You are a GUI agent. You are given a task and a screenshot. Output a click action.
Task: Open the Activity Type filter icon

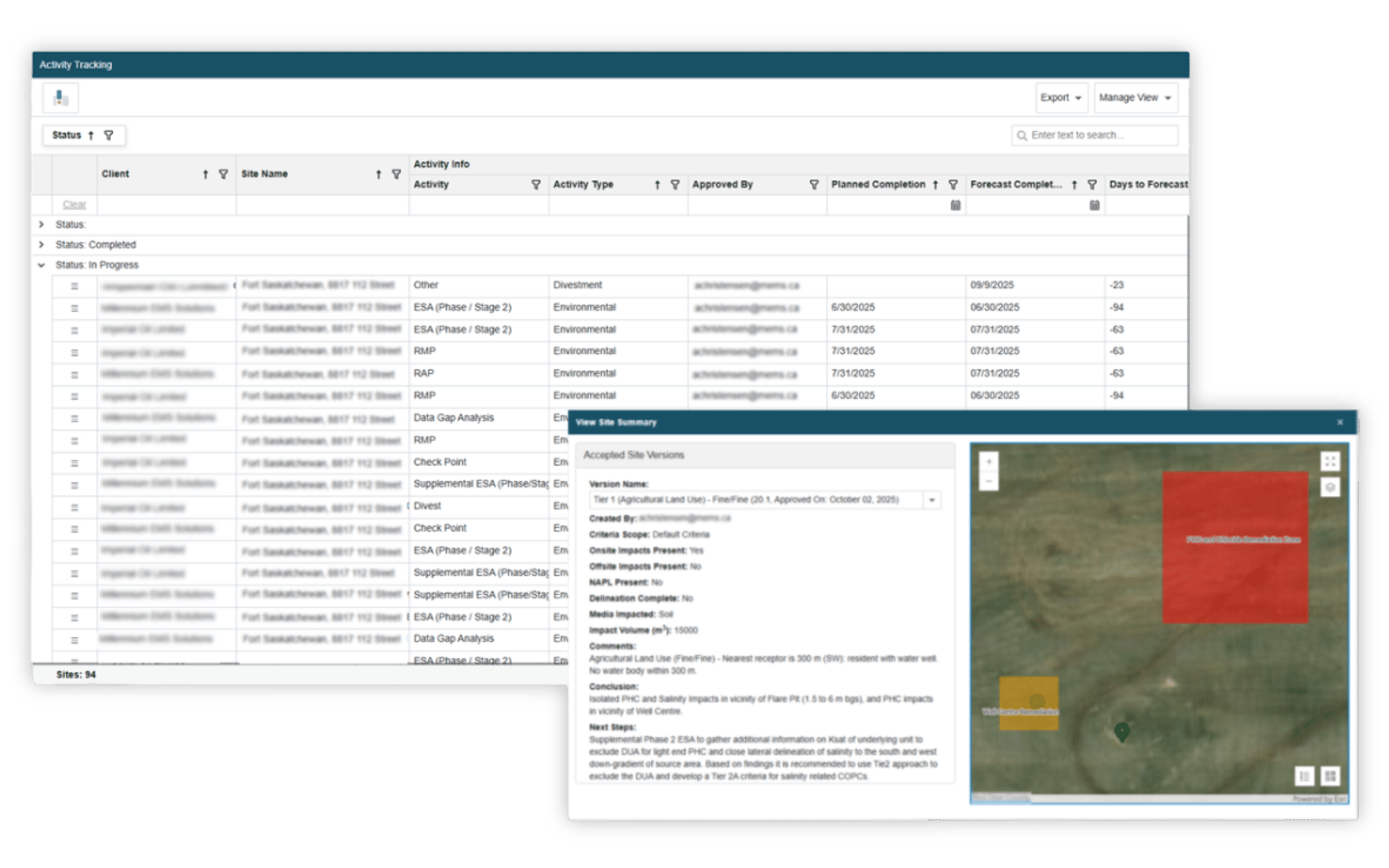tap(674, 185)
